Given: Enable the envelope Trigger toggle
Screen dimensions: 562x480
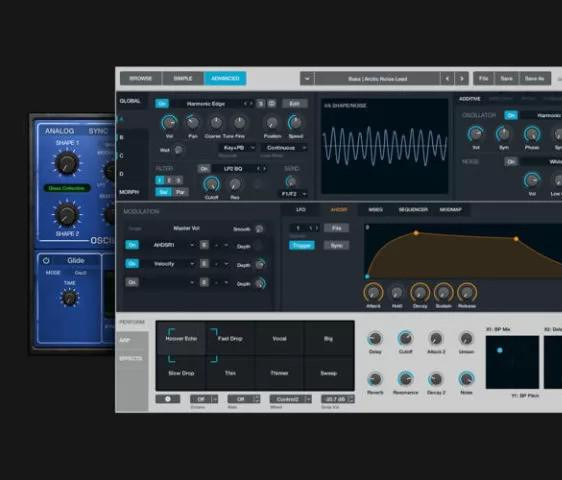Looking at the screenshot, I should (x=302, y=245).
